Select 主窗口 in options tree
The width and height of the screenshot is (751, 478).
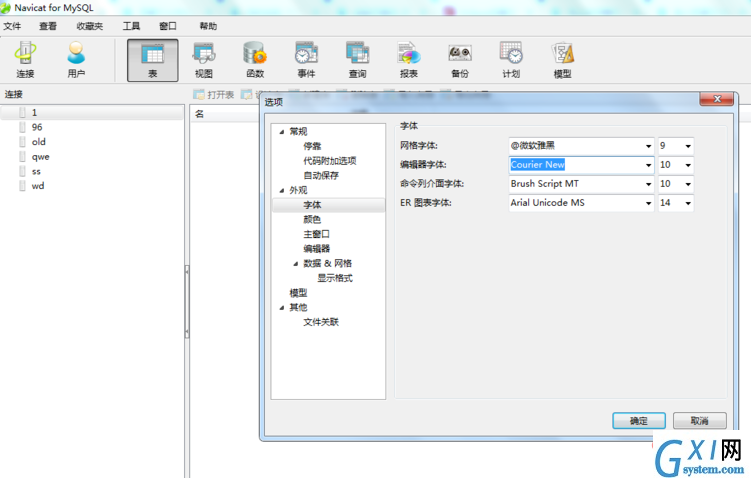(x=317, y=234)
